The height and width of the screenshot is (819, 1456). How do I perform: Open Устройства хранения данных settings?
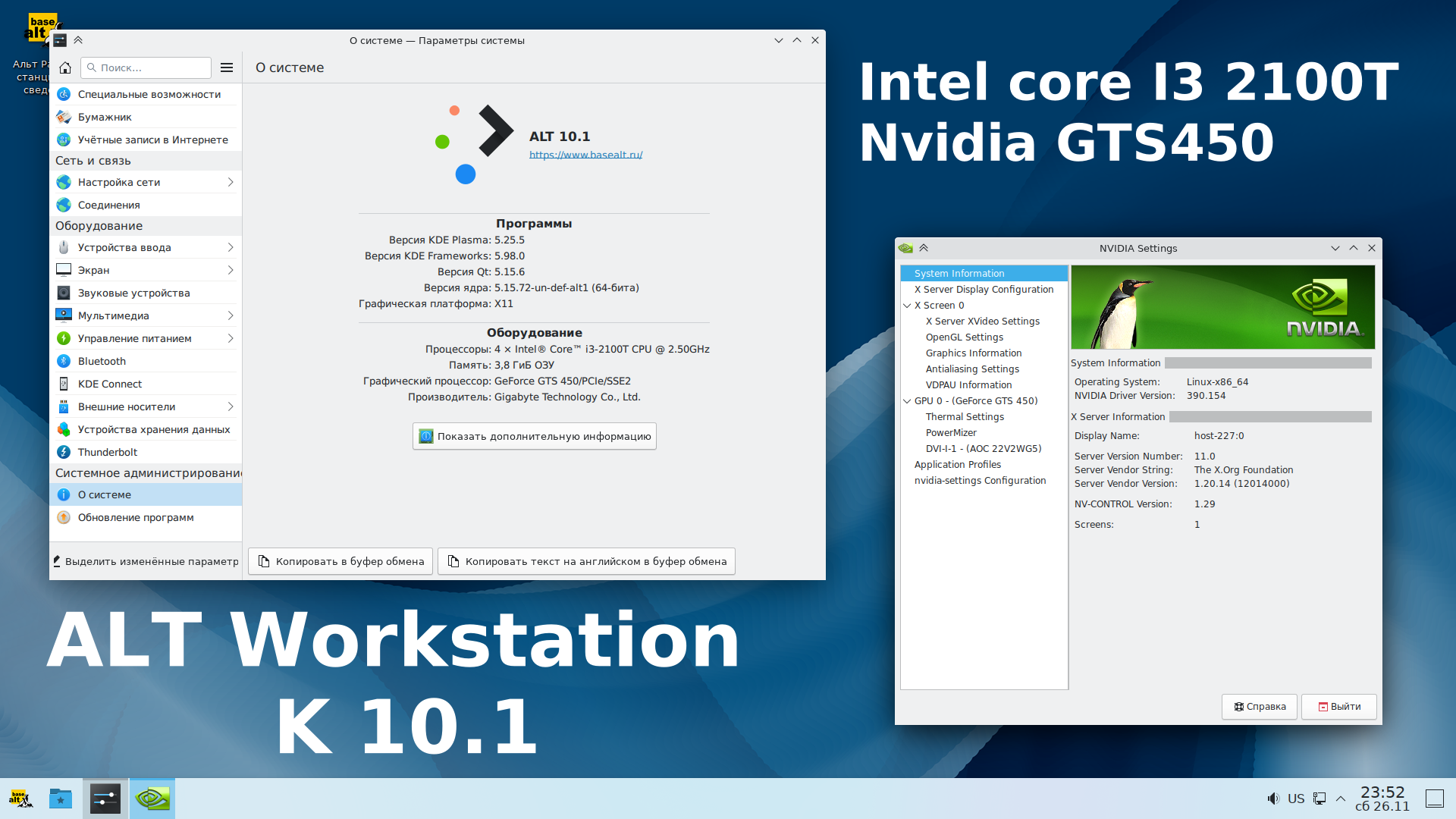tap(154, 428)
